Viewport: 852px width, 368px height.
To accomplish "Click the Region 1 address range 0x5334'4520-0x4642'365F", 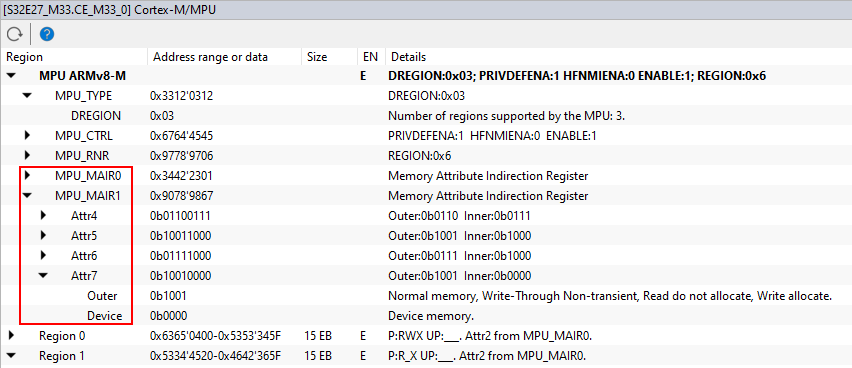I will pos(215,356).
